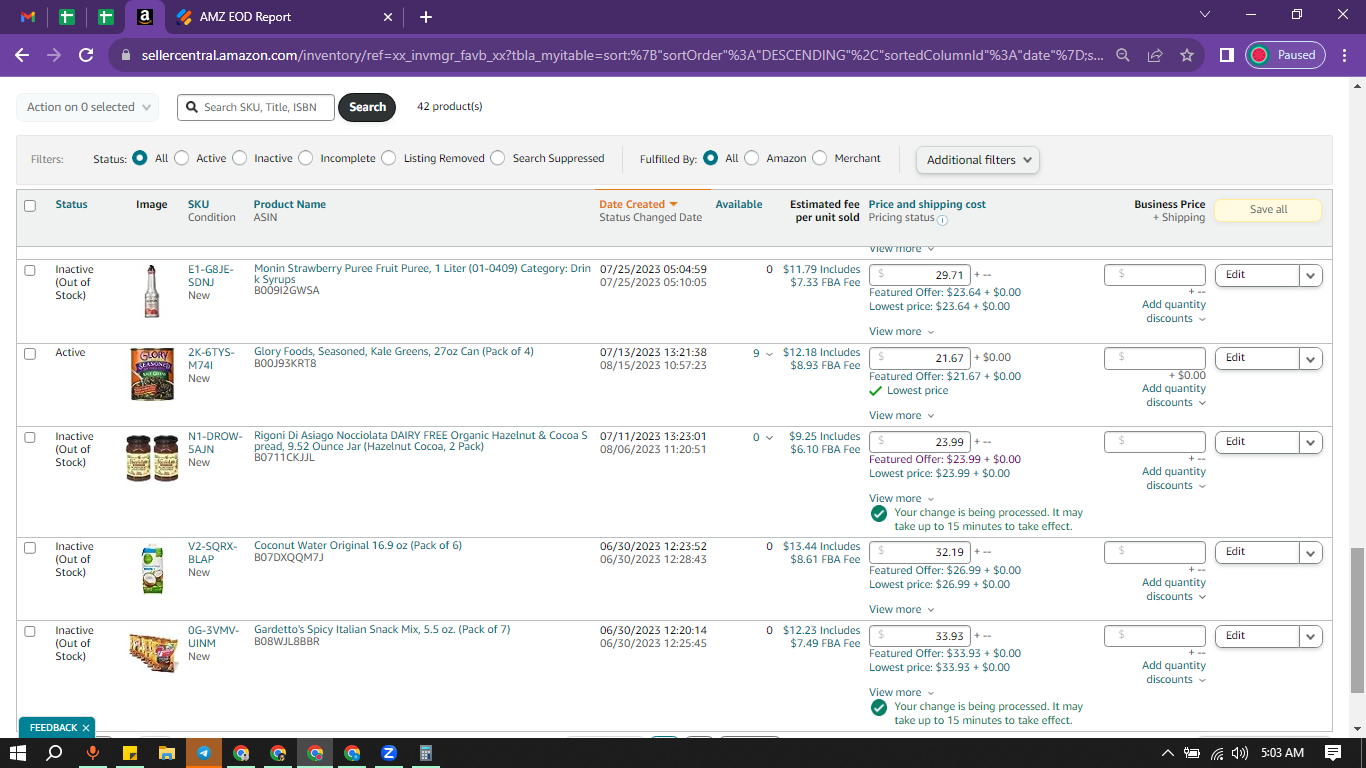Click the Save all button

(x=1268, y=210)
